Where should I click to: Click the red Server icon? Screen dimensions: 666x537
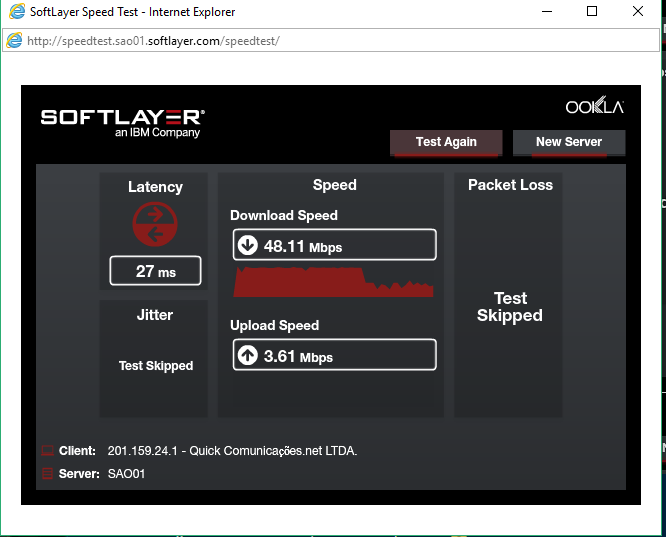[x=47, y=474]
